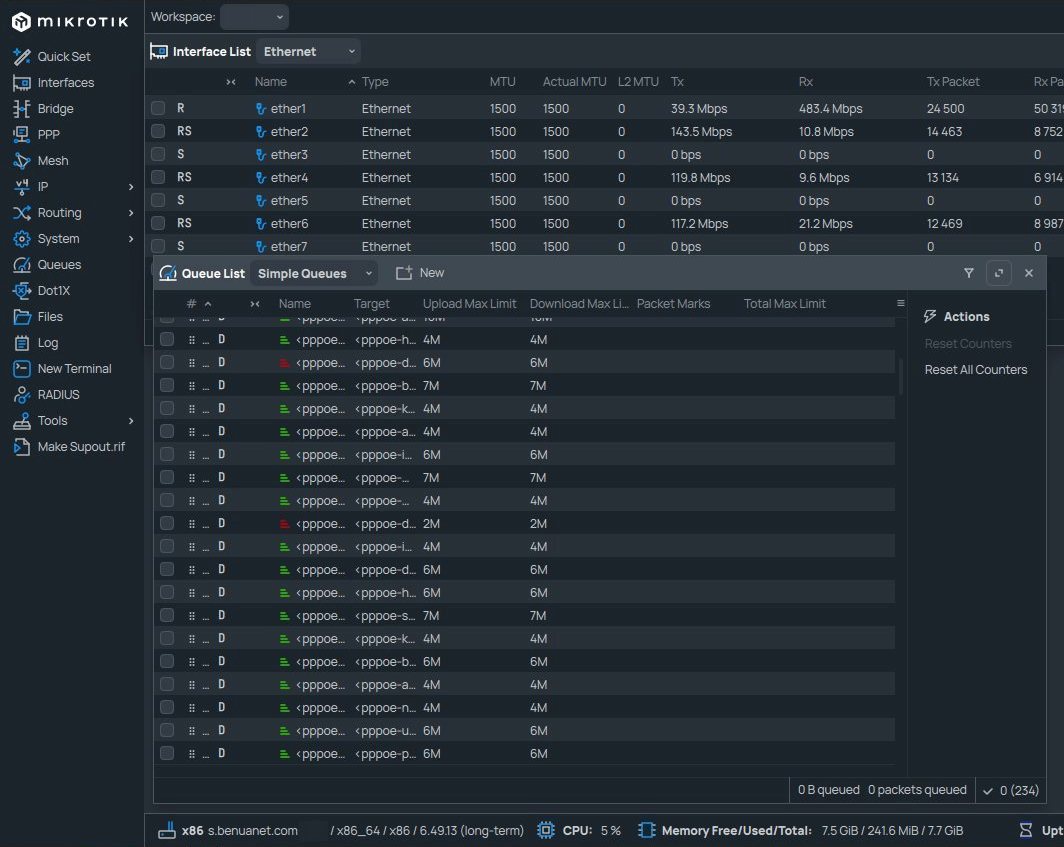
Task: Select the ether6 row checkbox
Action: (158, 224)
